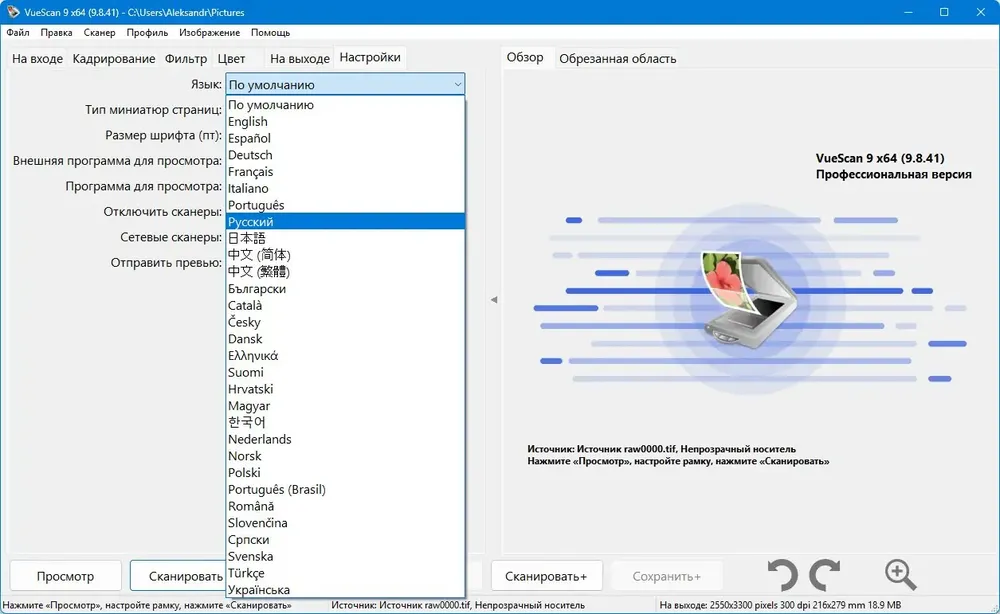The width and height of the screenshot is (1000, 614).
Task: Choose Nederlands in the language list
Action: 345,439
